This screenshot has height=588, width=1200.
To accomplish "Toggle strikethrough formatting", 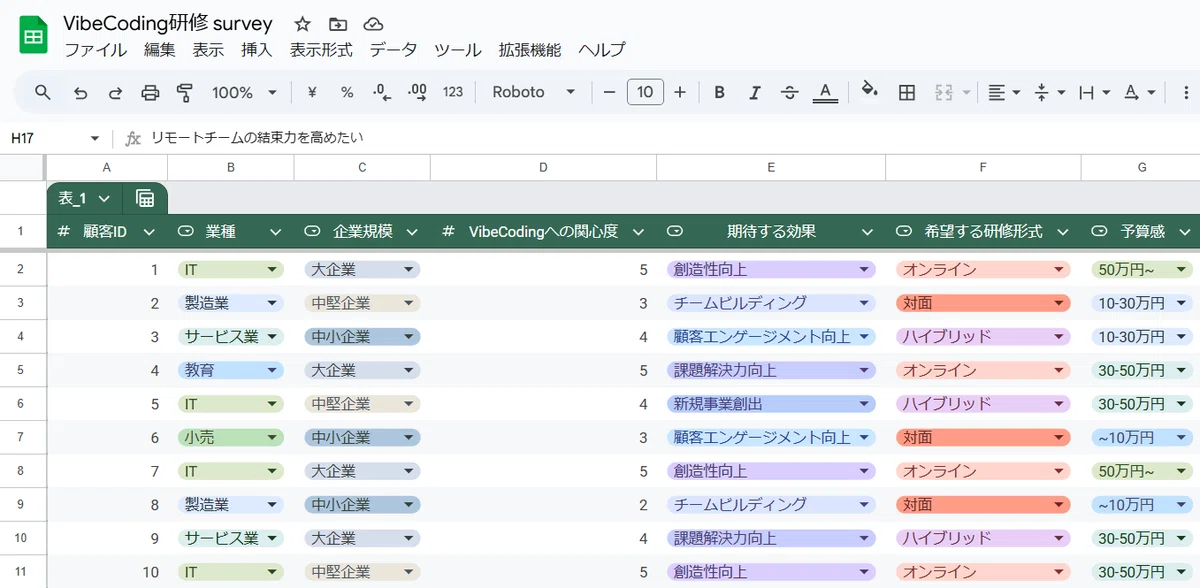I will [x=789, y=92].
